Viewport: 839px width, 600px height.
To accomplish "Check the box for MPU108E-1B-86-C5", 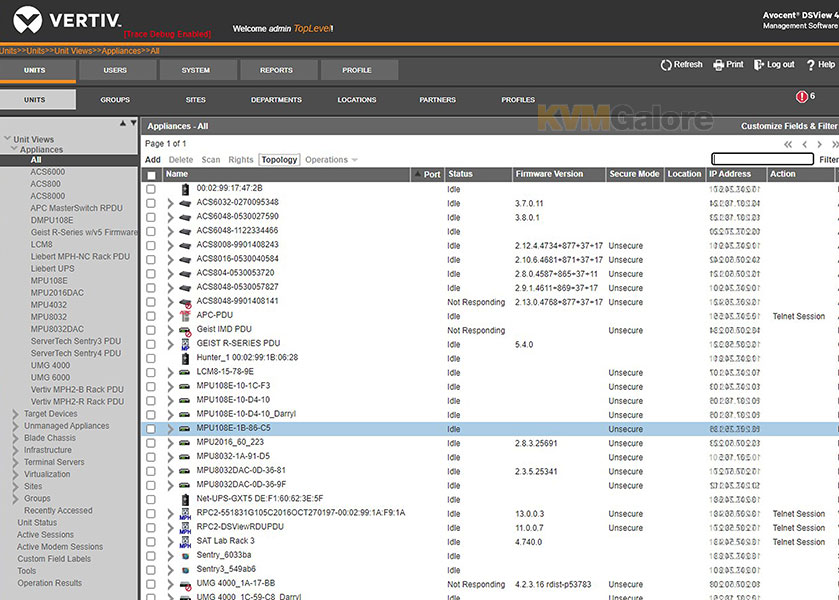I will 151,429.
